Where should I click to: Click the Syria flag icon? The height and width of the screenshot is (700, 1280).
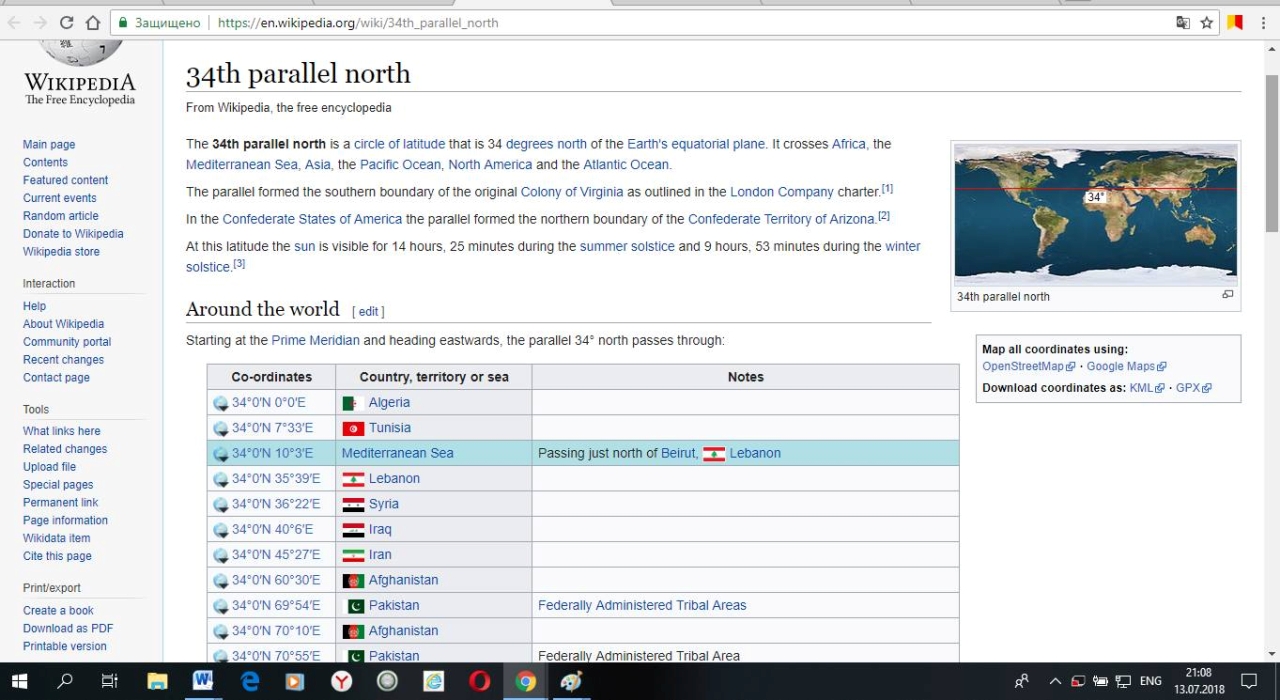[353, 505]
